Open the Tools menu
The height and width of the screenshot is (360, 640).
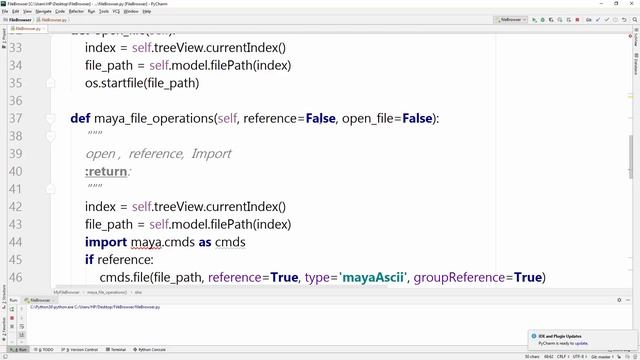(x=104, y=11)
